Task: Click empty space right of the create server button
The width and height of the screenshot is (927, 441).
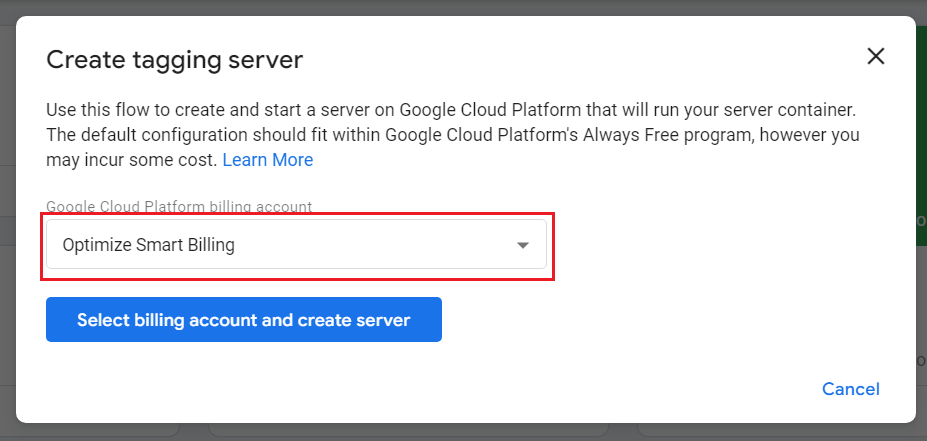Action: pyautogui.click(x=650, y=320)
